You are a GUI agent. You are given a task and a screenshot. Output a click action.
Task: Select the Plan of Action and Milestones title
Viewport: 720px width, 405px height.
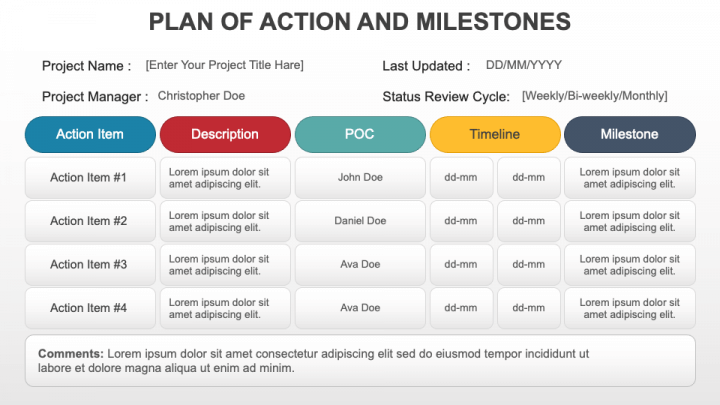coord(360,22)
